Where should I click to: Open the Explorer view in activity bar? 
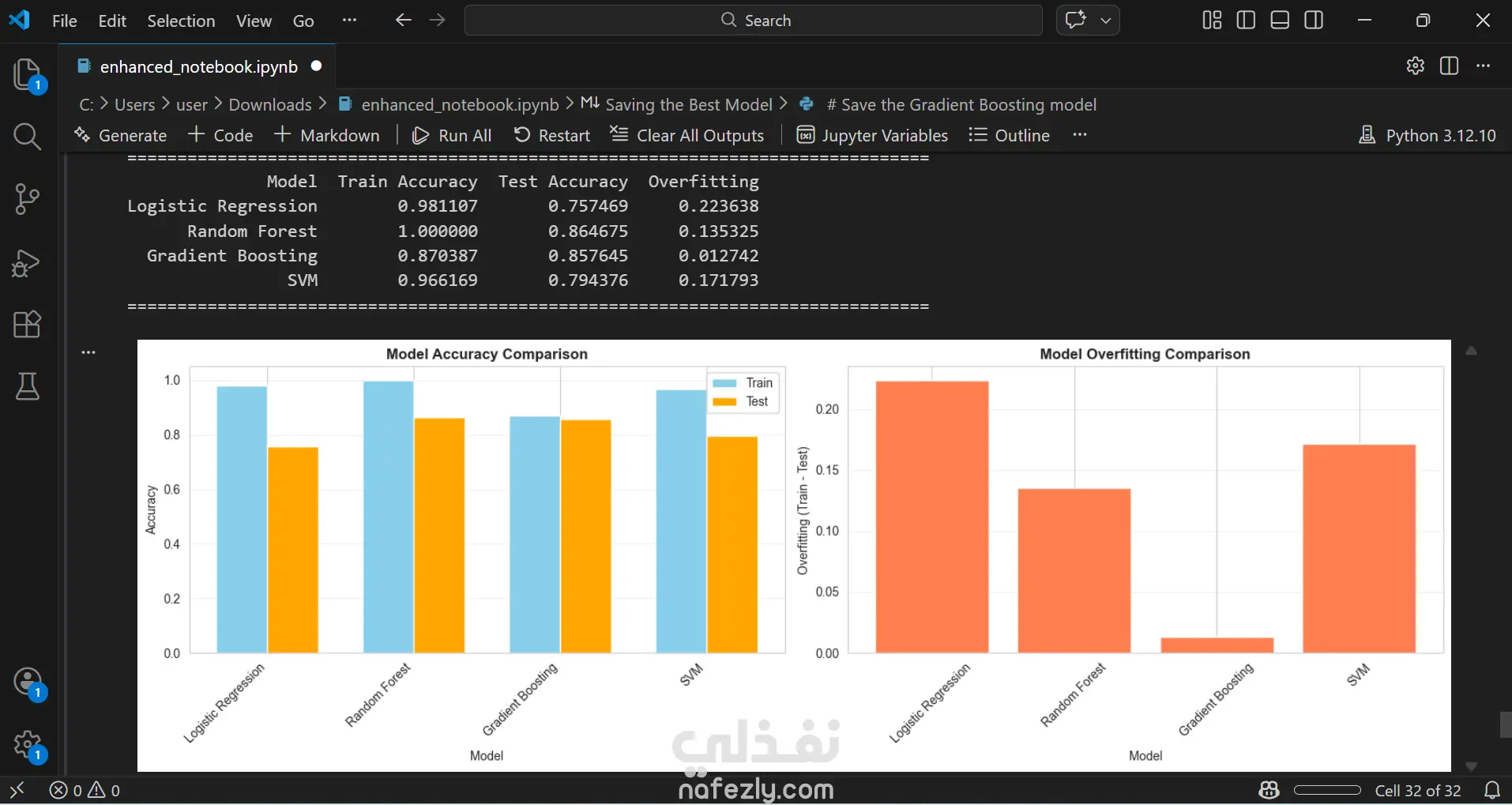tap(28, 74)
